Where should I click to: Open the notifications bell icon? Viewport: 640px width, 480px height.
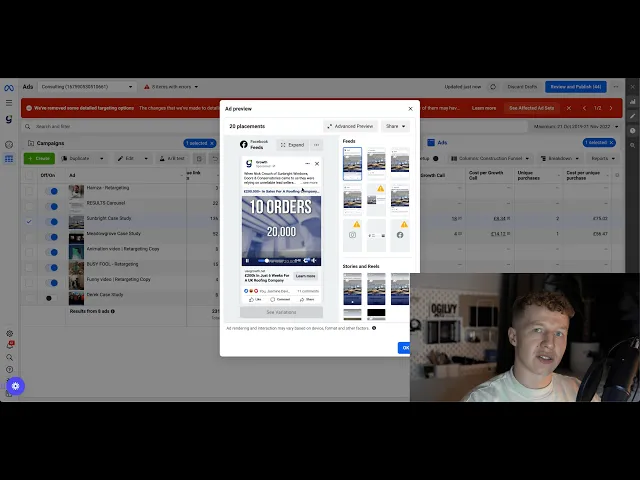pyautogui.click(x=9, y=345)
